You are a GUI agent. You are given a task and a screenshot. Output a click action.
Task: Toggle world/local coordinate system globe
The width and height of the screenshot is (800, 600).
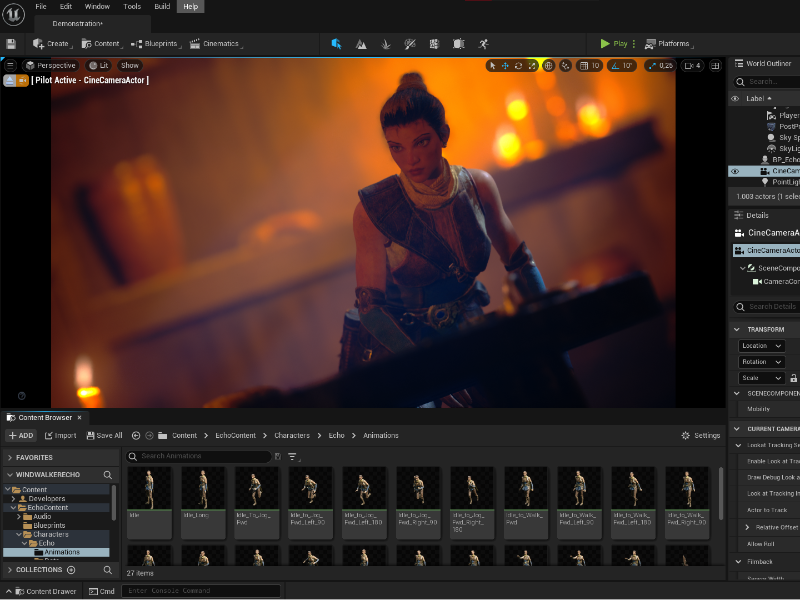pos(548,66)
